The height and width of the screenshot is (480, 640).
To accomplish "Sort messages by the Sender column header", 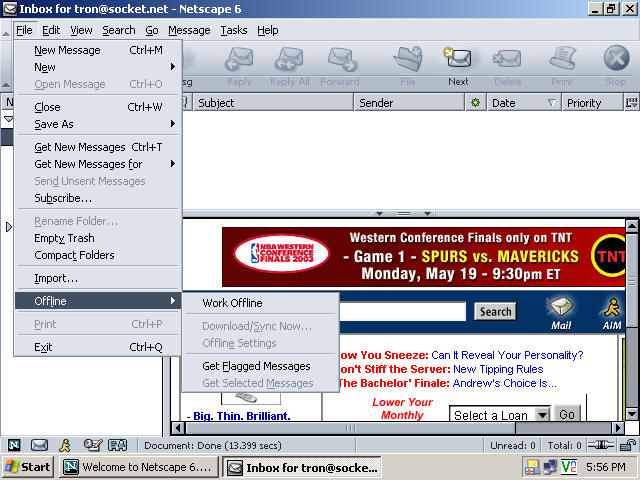I will coord(409,102).
